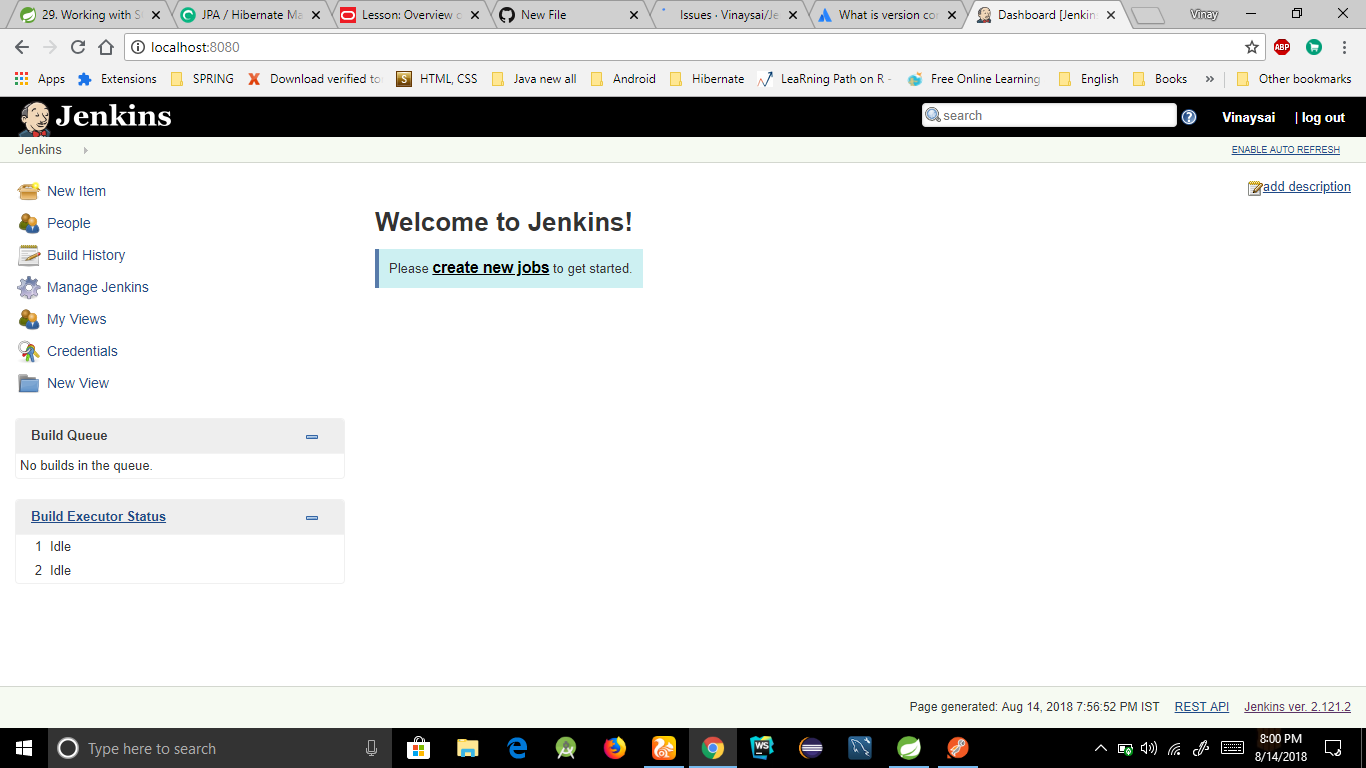Click the Jenkins ver. 2.121.2 link

click(x=1297, y=706)
